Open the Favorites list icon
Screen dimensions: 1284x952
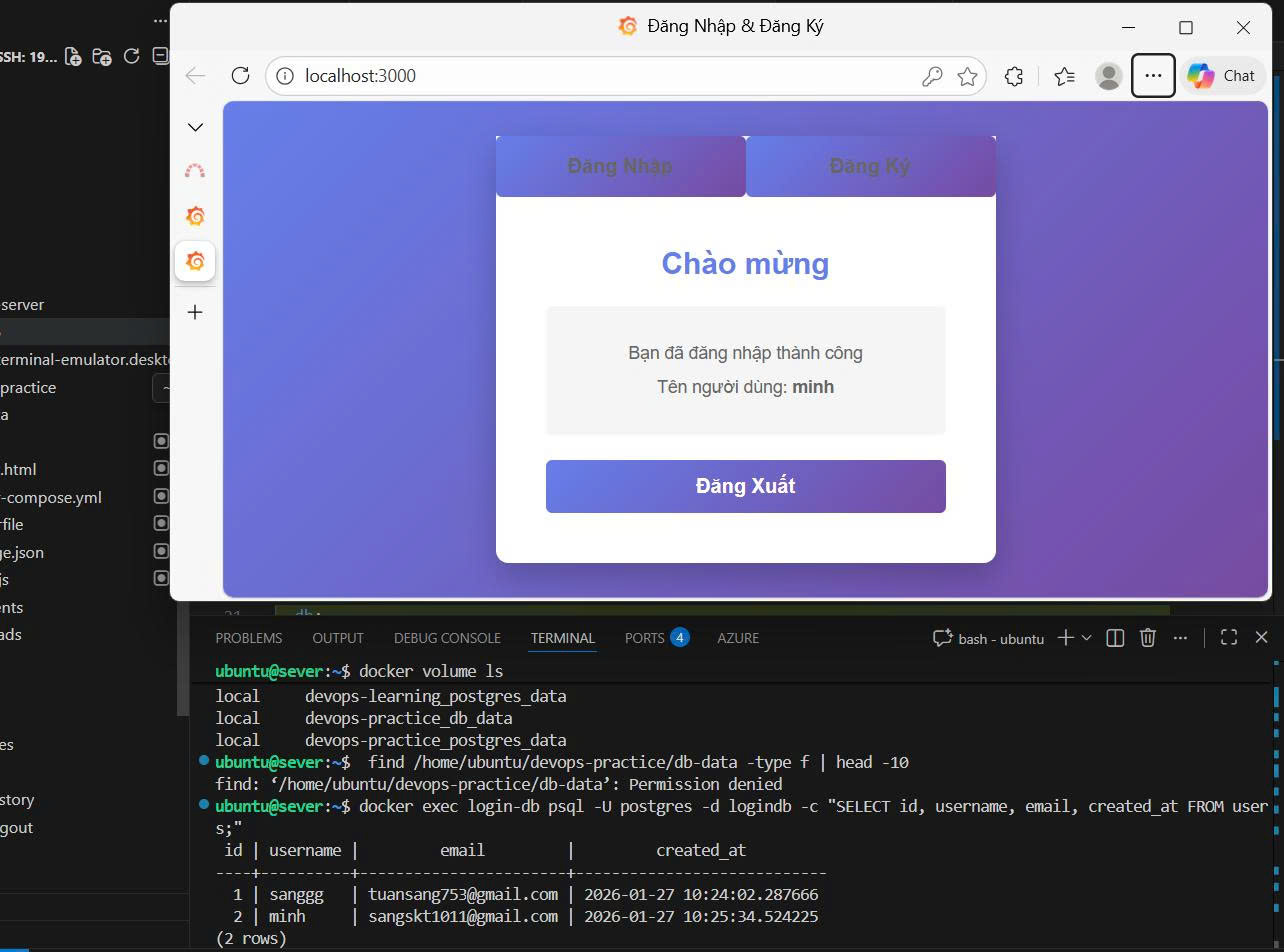pyautogui.click(x=1065, y=76)
